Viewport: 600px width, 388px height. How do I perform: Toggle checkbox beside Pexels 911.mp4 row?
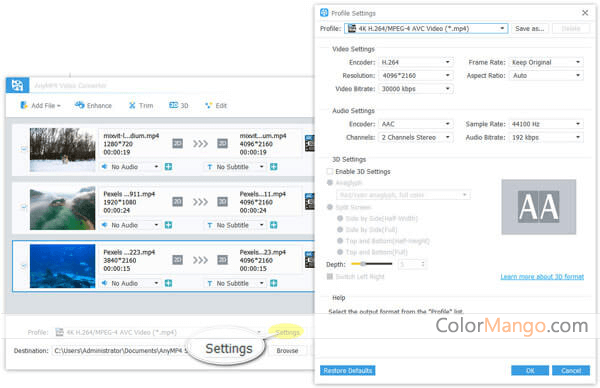coord(23,207)
